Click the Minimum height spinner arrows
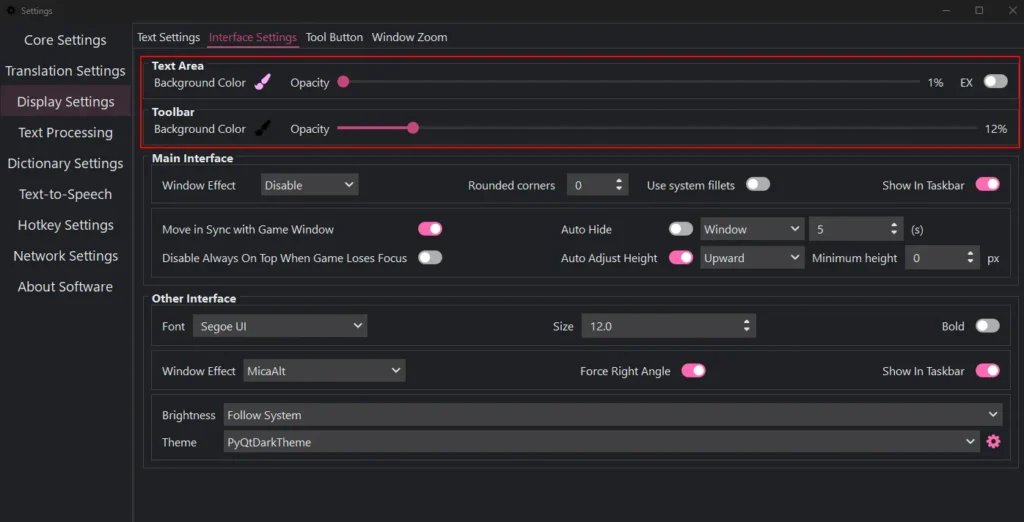This screenshot has height=522, width=1024. tap(971, 258)
